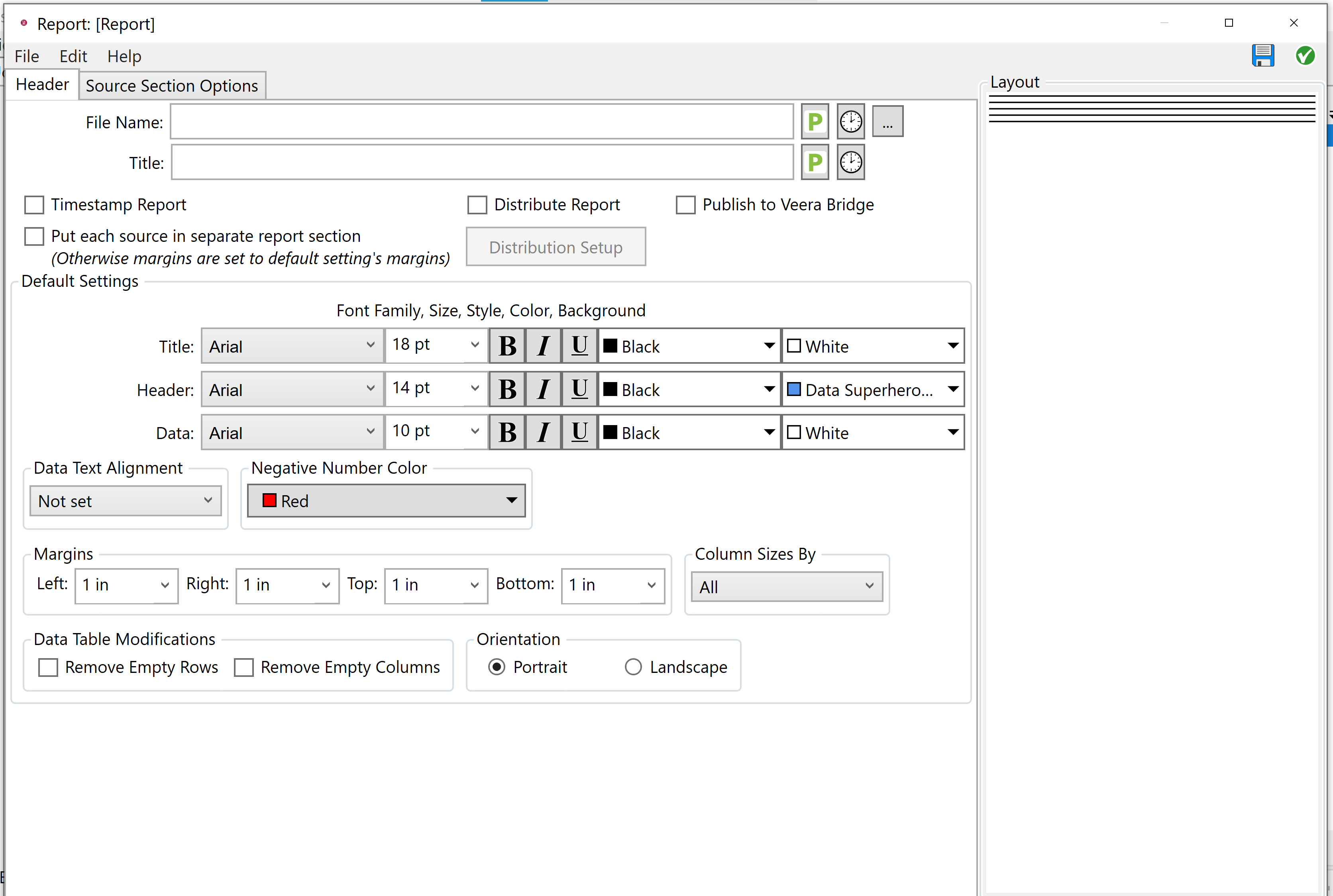Open Right margin 1 in dropdown

[x=287, y=585]
